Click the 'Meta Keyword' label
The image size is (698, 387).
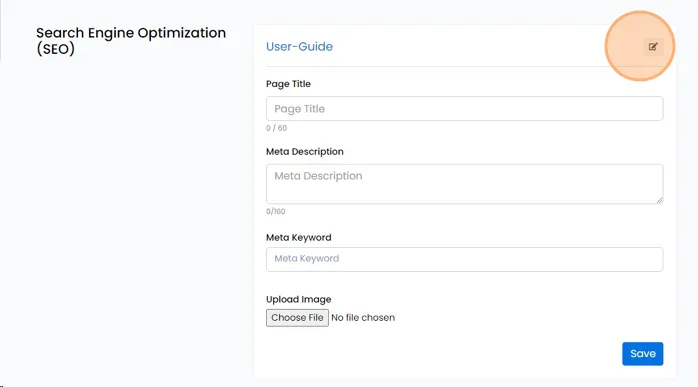coord(298,237)
